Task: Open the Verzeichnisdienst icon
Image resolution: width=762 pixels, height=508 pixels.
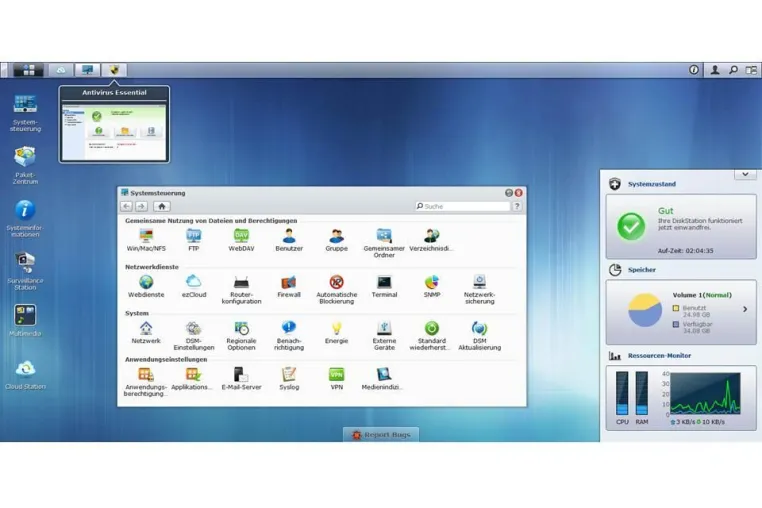Action: coord(432,240)
